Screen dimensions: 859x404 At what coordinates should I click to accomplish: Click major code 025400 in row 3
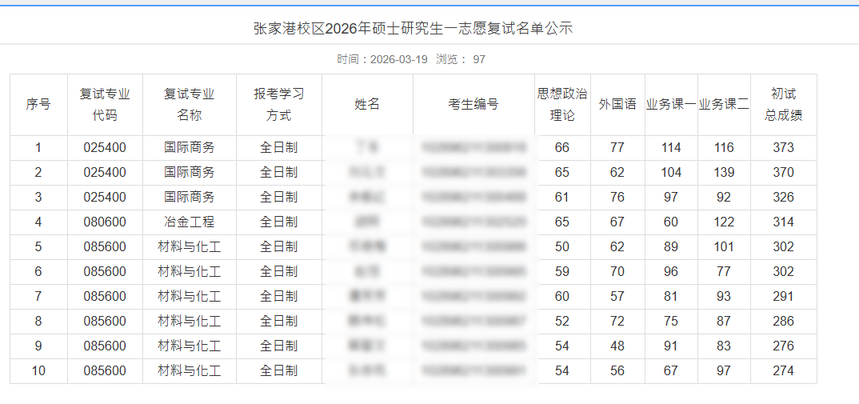pos(105,197)
